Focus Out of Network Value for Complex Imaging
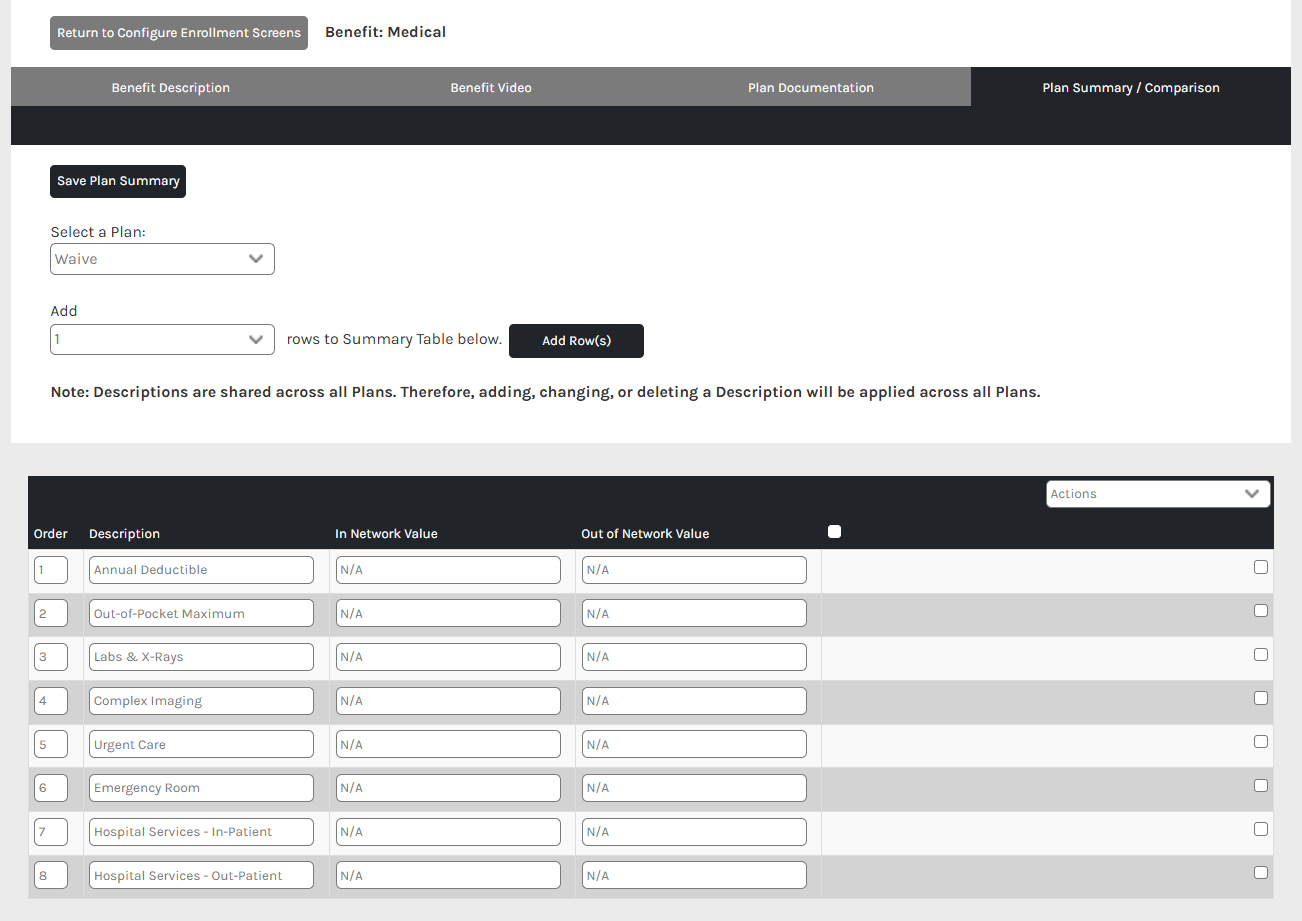1302x921 pixels. coord(694,701)
